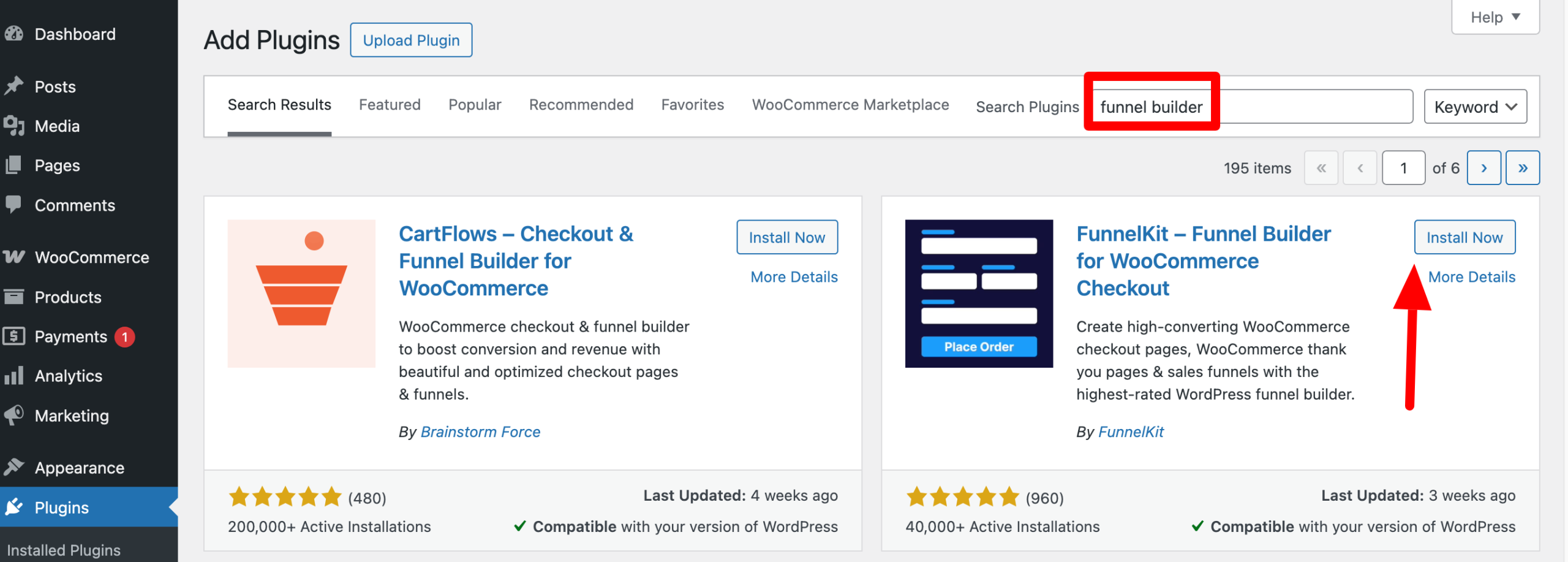
Task: Switch to the Recommended tab
Action: [581, 105]
